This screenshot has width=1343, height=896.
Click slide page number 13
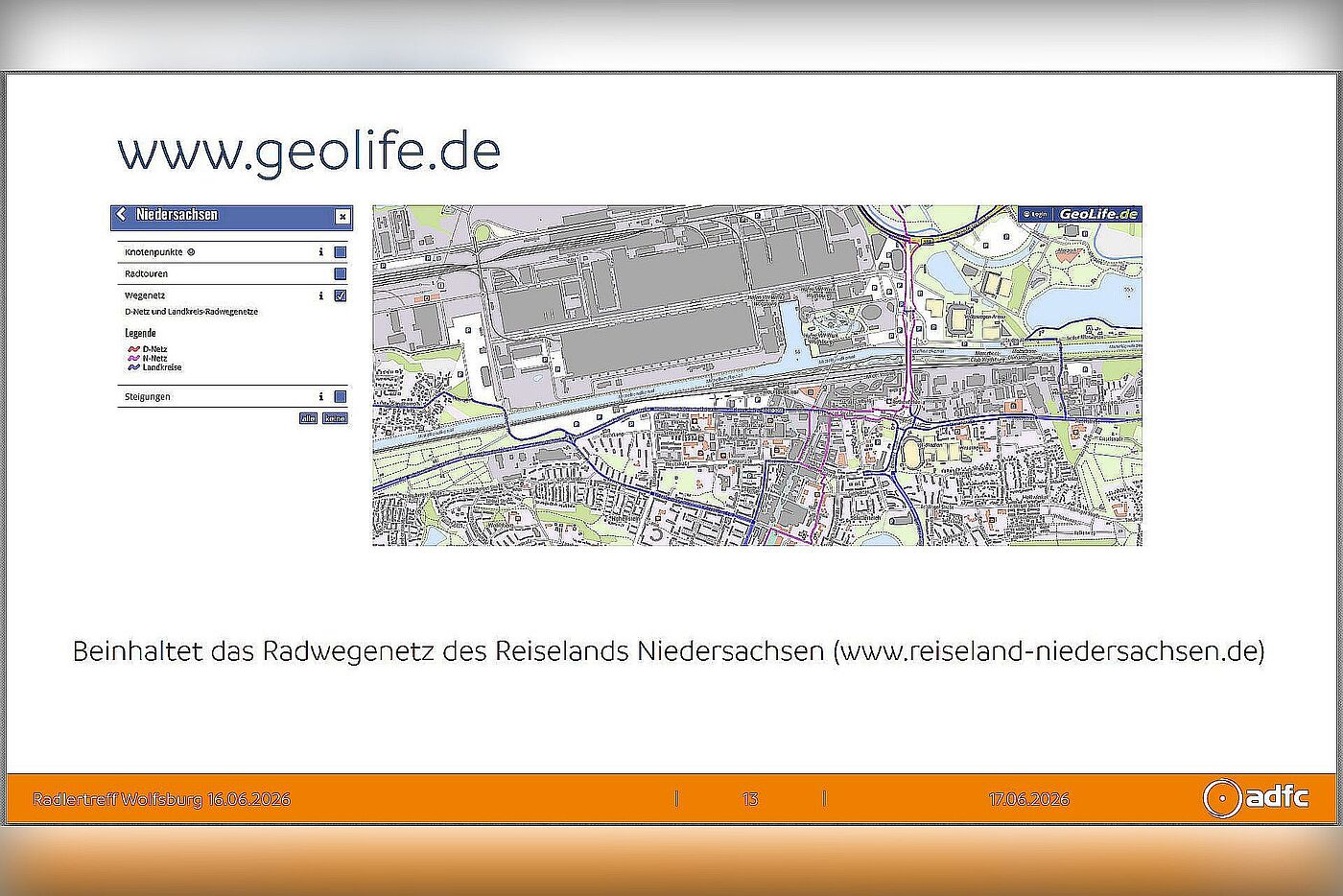tap(750, 799)
